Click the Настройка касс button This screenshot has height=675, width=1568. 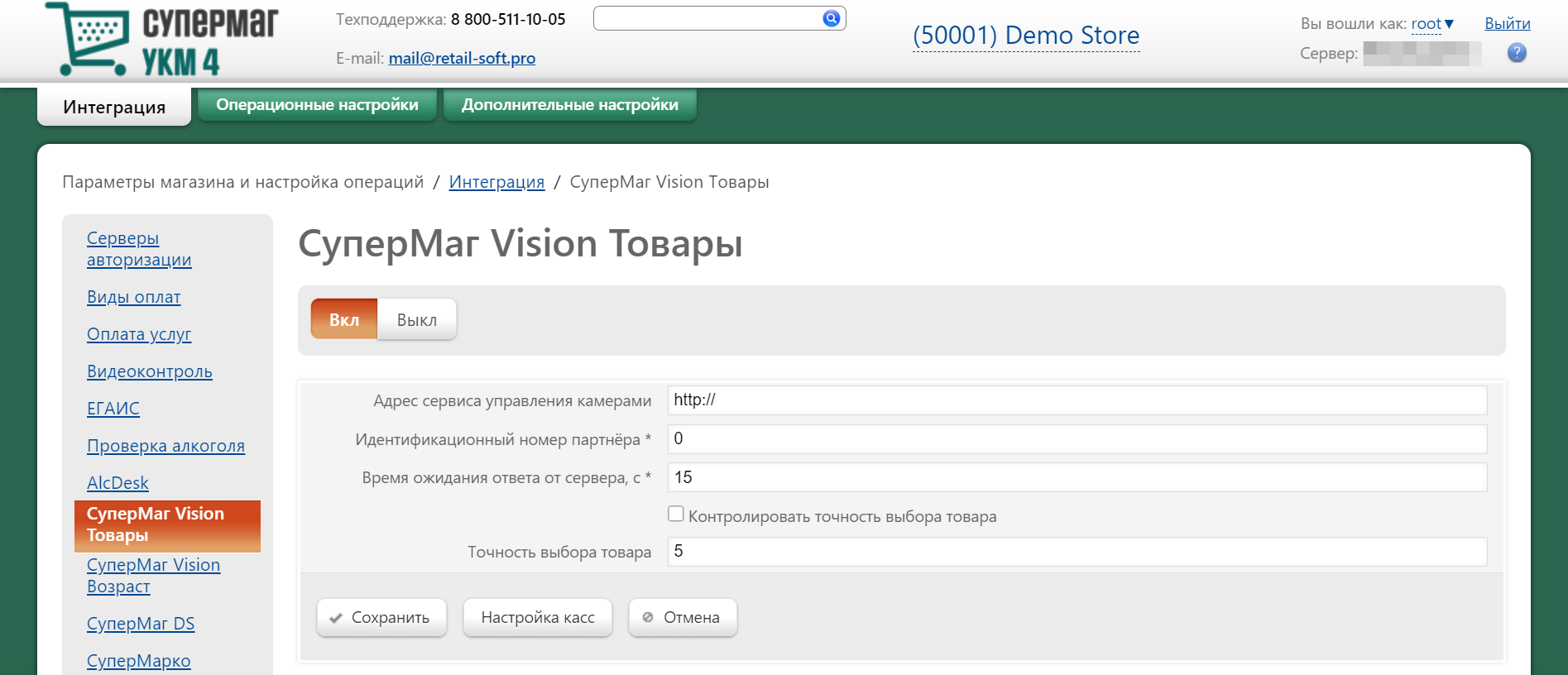(x=537, y=617)
